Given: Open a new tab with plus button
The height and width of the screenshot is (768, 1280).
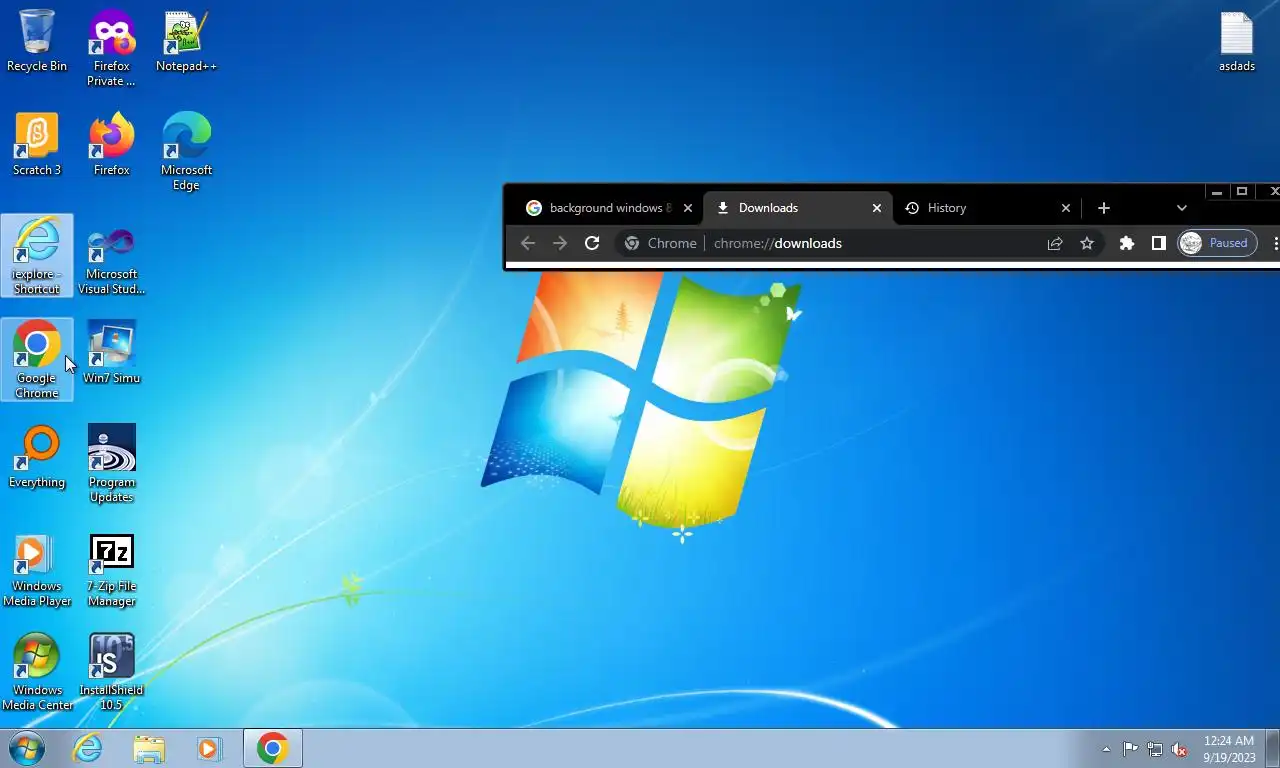Looking at the screenshot, I should coord(1104,208).
